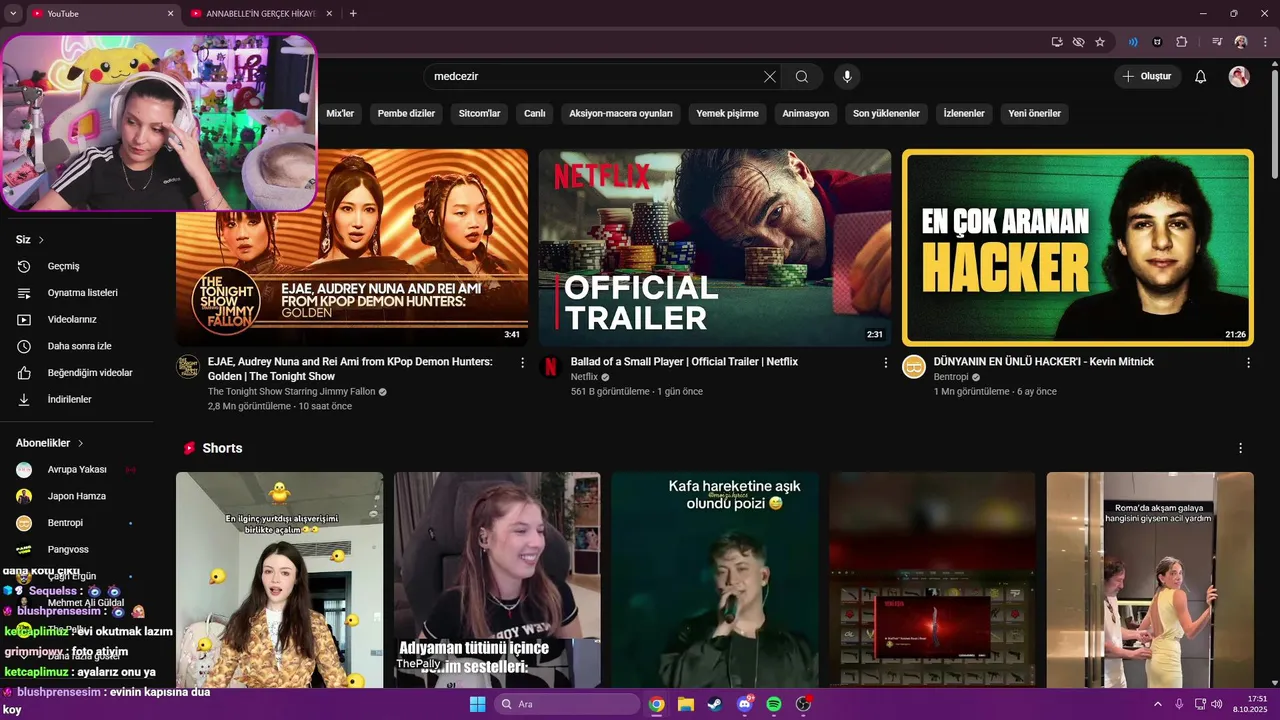Click the Netflix channel avatar
The height and width of the screenshot is (720, 1280).
(550, 367)
